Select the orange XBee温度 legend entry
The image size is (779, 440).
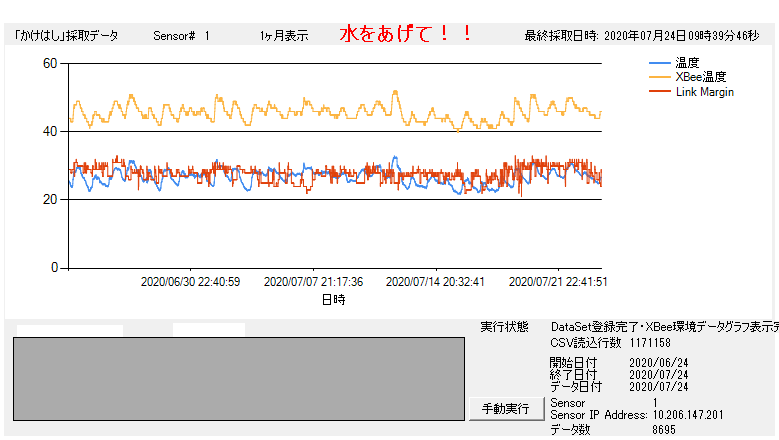pyautogui.click(x=700, y=77)
